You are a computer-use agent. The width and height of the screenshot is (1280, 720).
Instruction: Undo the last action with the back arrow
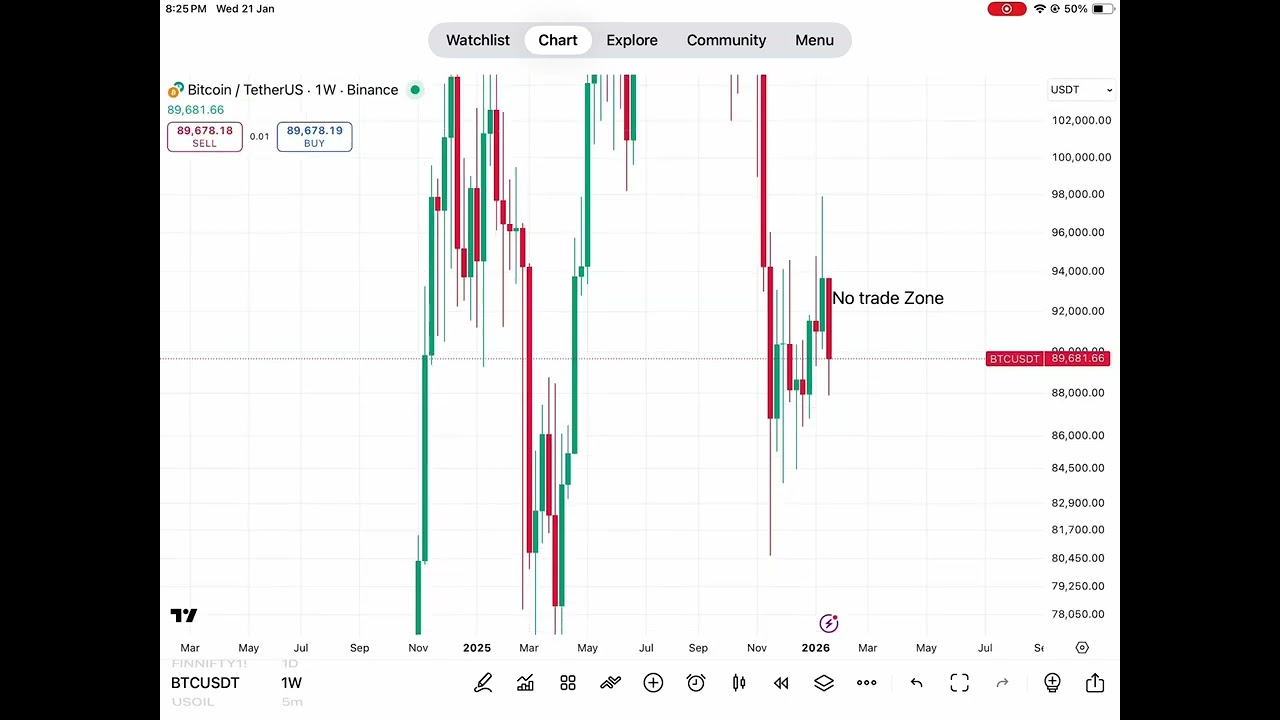coord(916,683)
